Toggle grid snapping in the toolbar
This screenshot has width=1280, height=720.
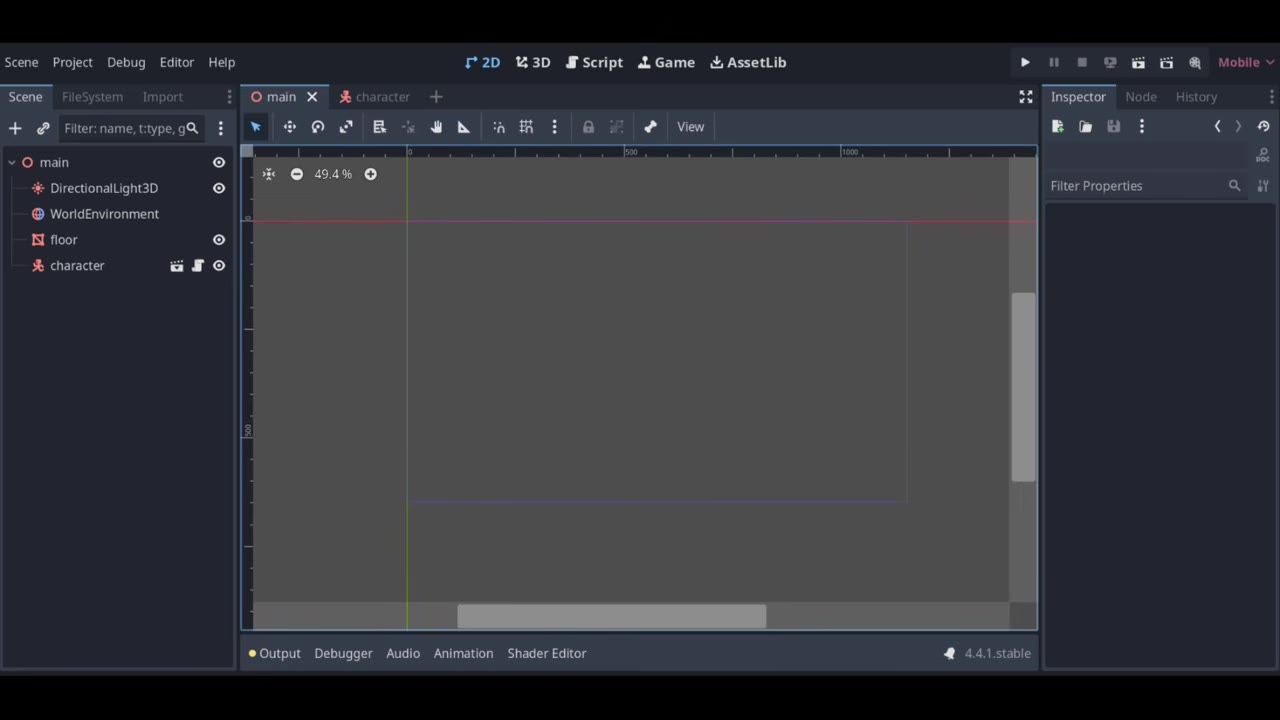[526, 127]
